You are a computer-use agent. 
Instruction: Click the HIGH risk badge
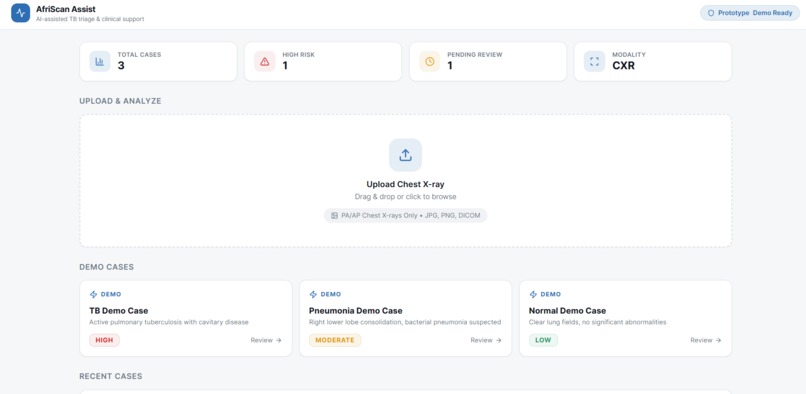coord(104,340)
